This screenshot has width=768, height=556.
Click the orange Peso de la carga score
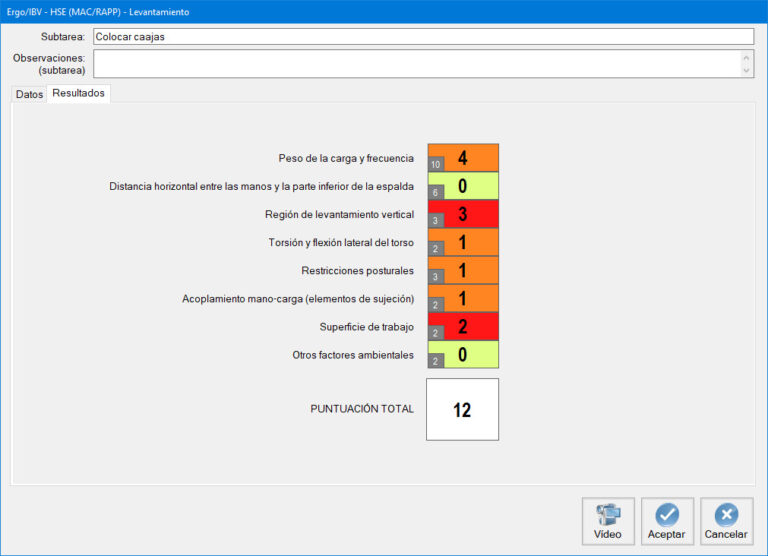click(463, 158)
